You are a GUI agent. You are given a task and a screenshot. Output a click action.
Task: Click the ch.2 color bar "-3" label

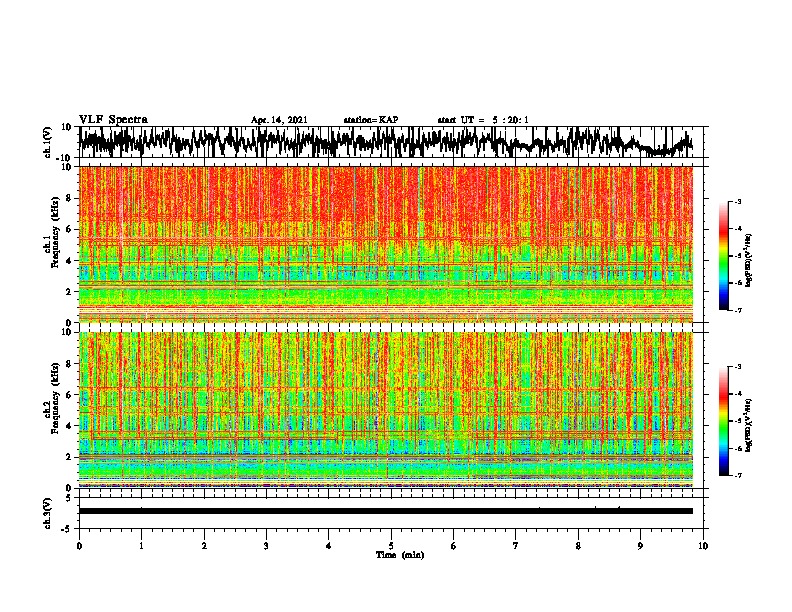tap(738, 367)
